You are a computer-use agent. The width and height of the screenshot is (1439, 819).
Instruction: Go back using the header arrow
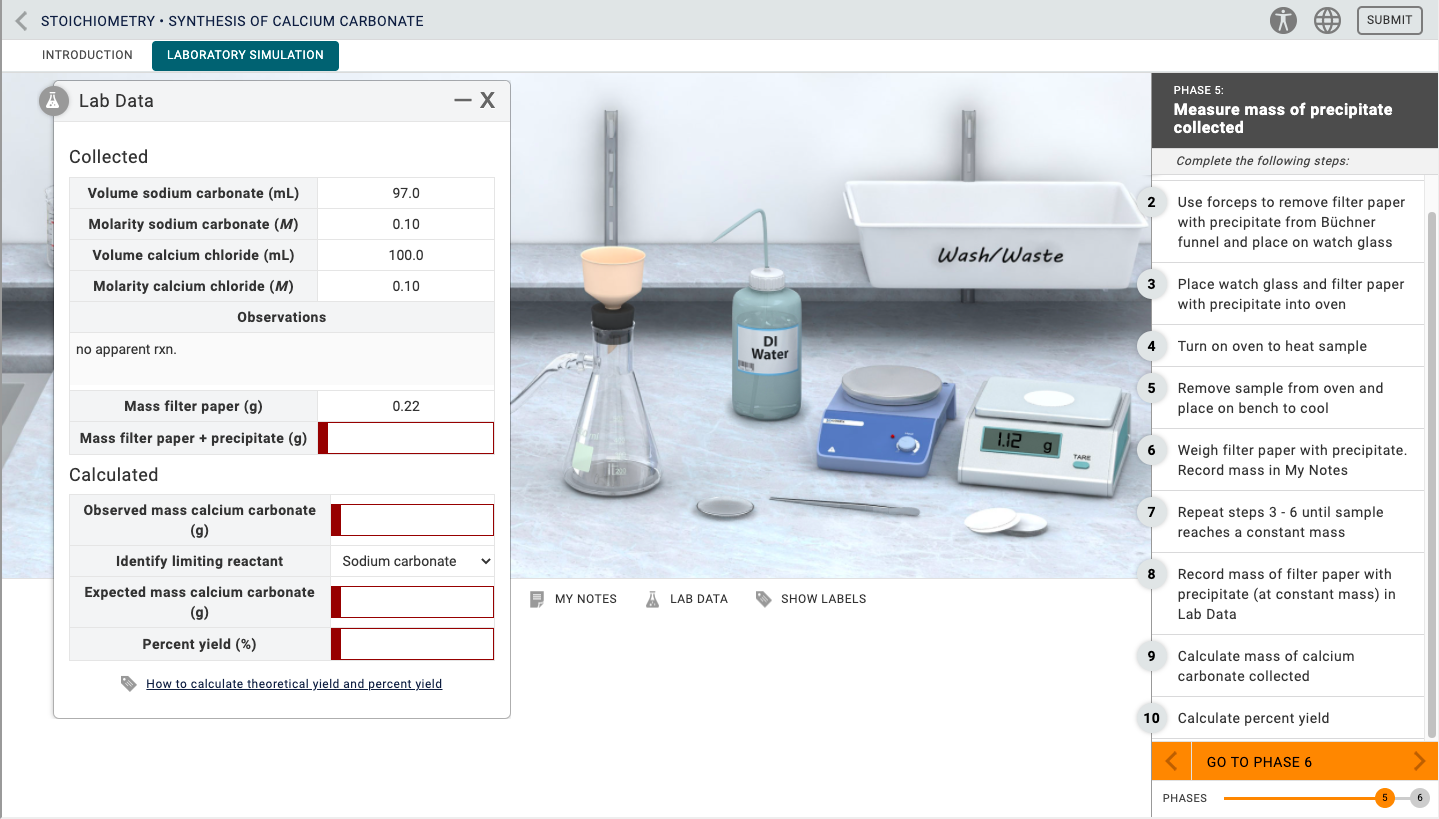(x=21, y=20)
